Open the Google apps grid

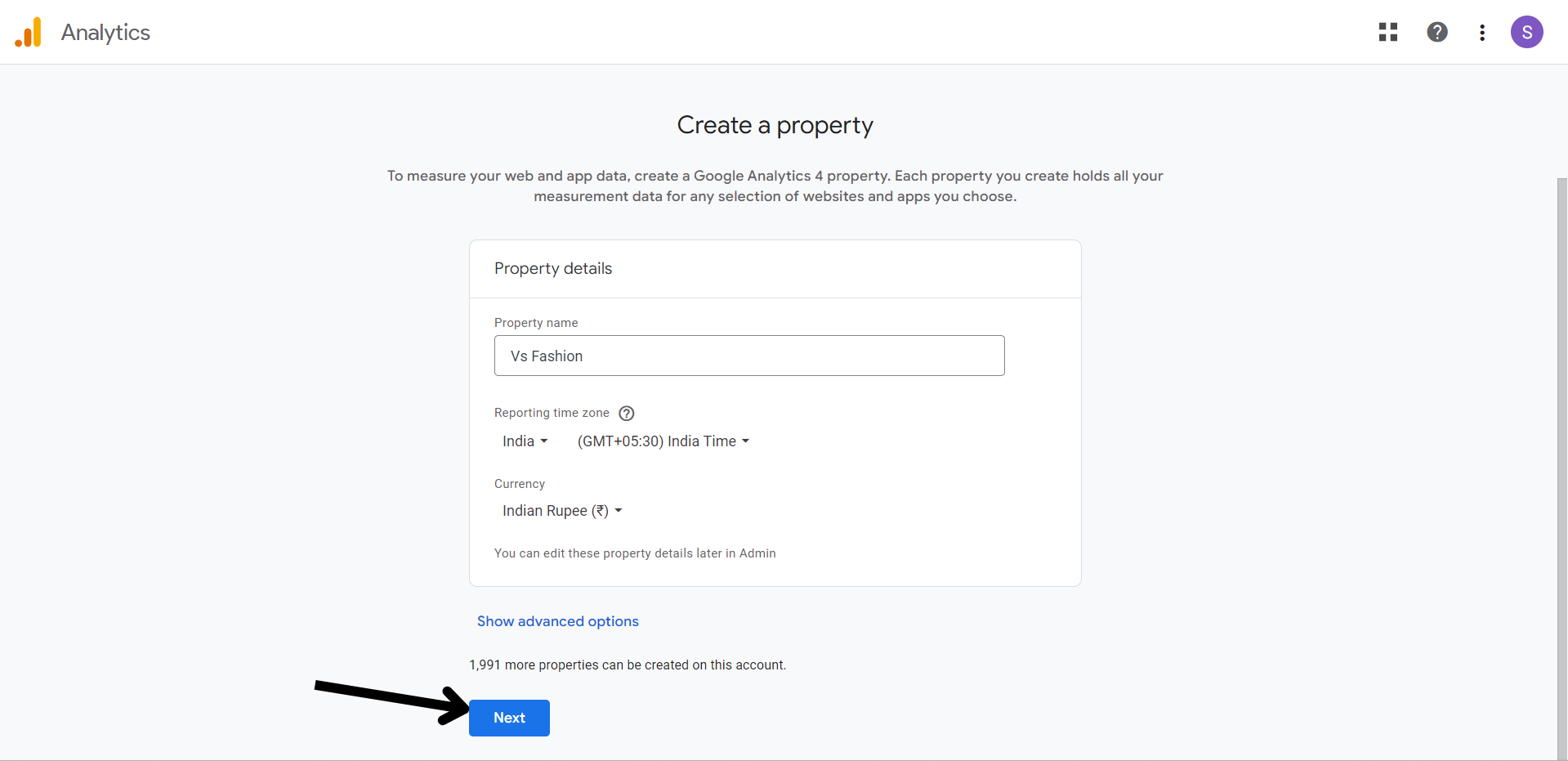point(1388,32)
